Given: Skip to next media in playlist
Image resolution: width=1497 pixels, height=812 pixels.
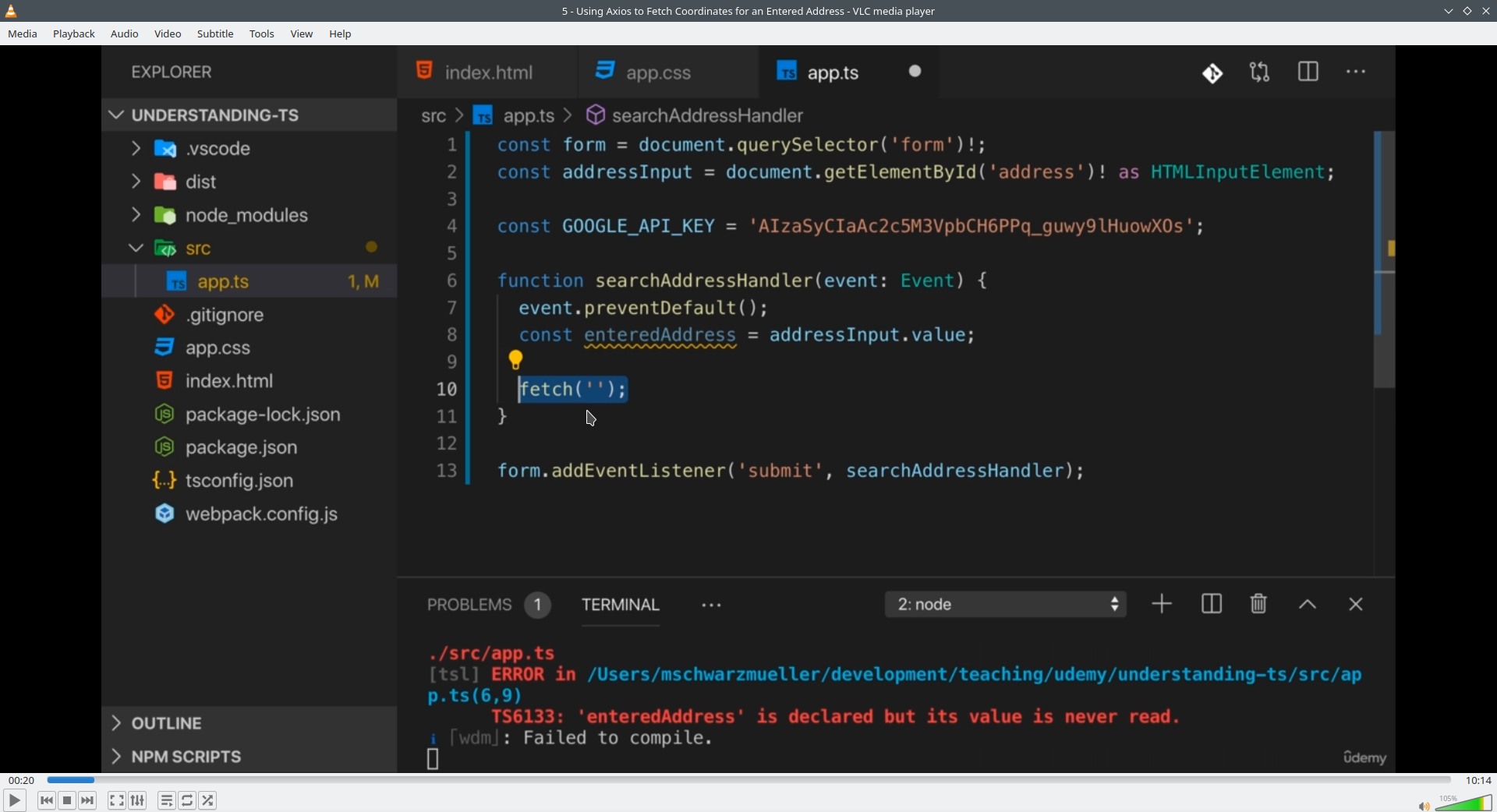Looking at the screenshot, I should pyautogui.click(x=88, y=800).
